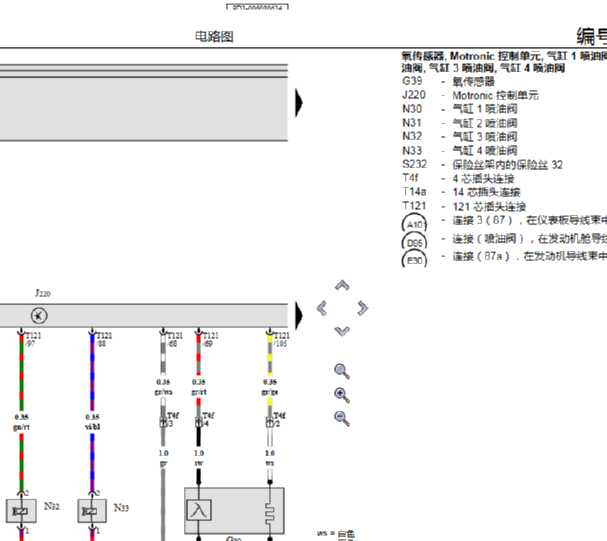Screen dimensions: 607x541
Task: Click the 0.35 gr/rt wire label
Action: coord(199,387)
